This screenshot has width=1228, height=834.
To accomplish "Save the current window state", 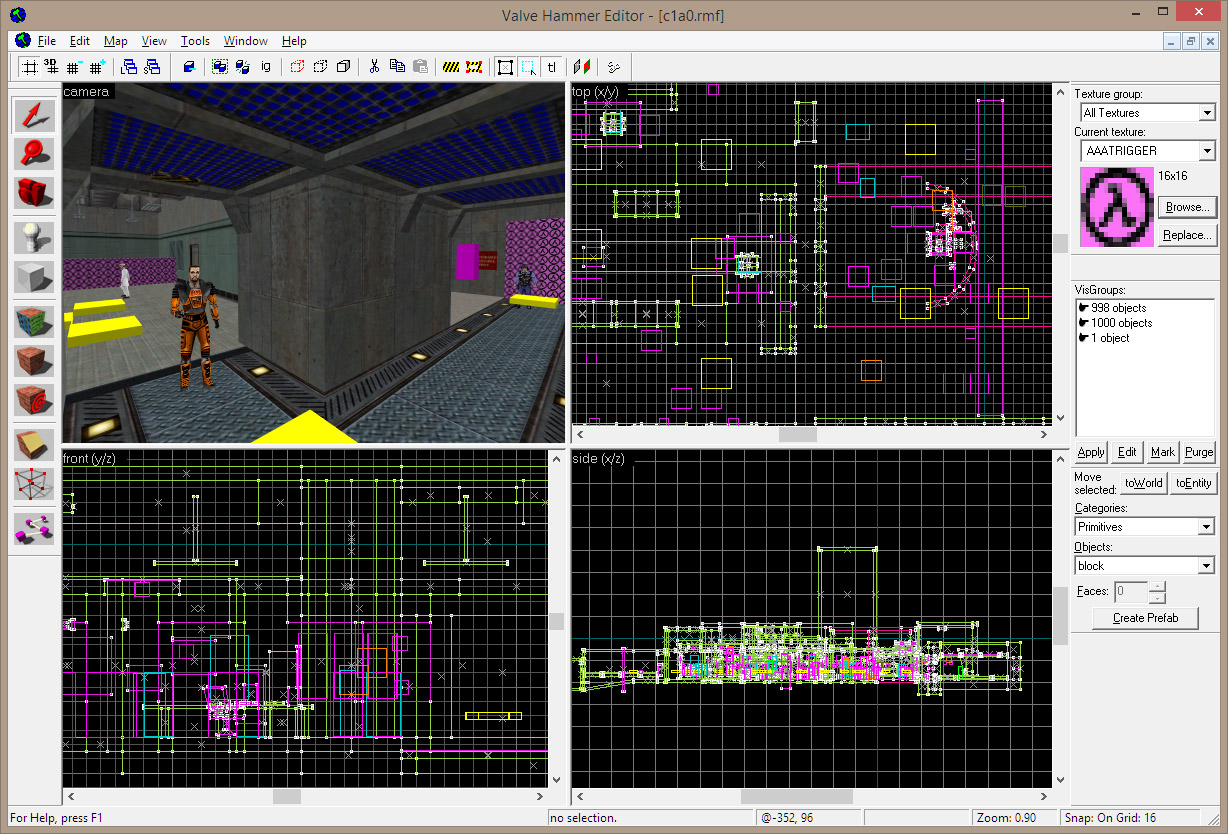I will pyautogui.click(x=152, y=67).
